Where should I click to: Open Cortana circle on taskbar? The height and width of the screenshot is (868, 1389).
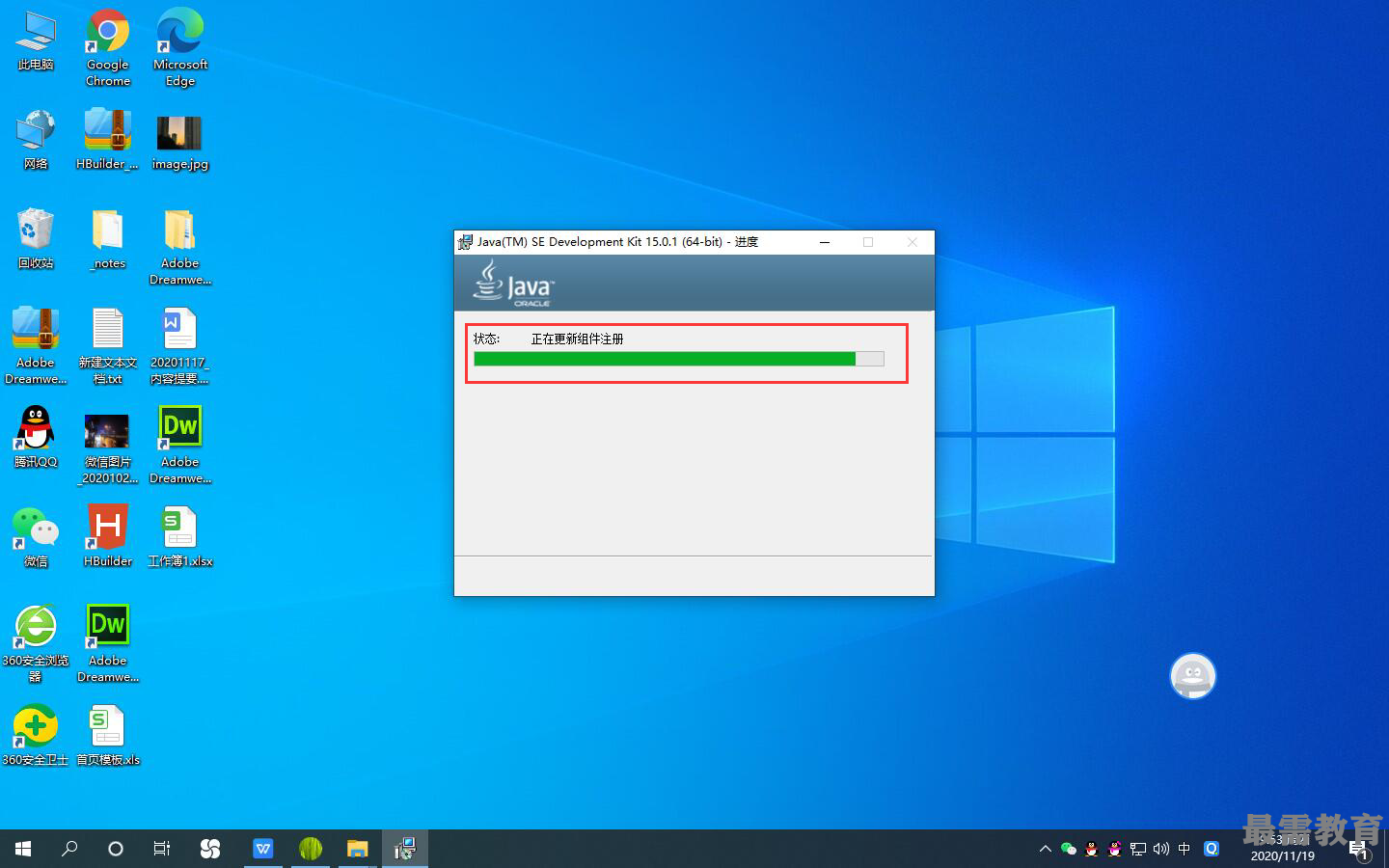116,849
